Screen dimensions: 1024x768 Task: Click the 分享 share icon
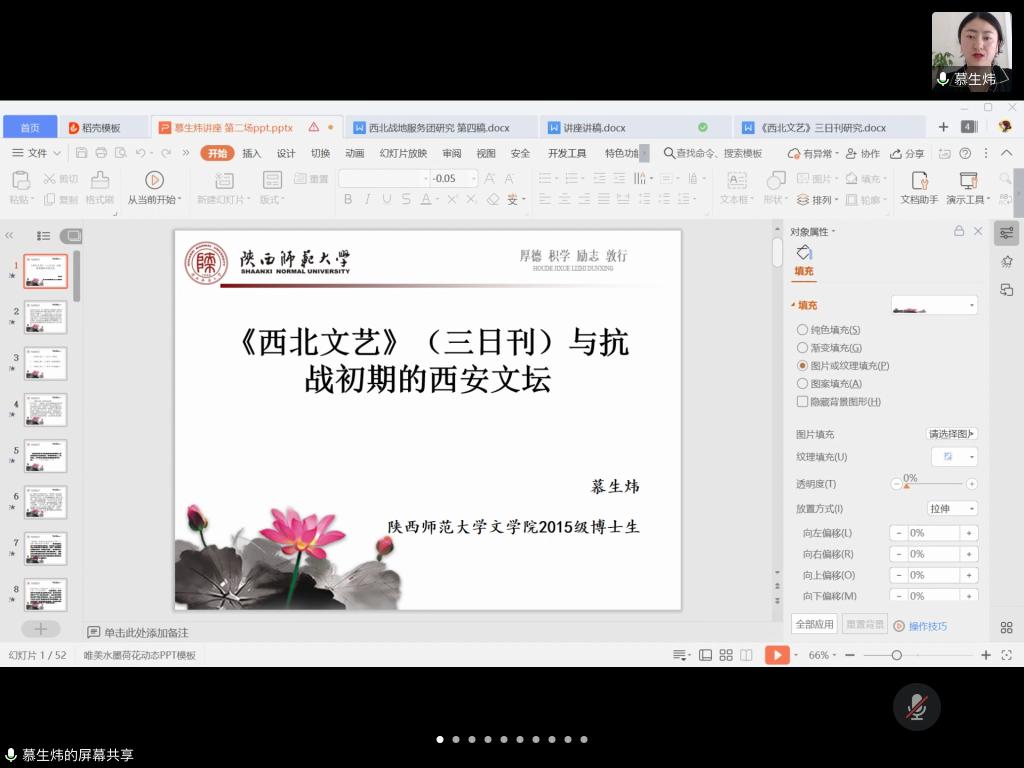[x=907, y=153]
